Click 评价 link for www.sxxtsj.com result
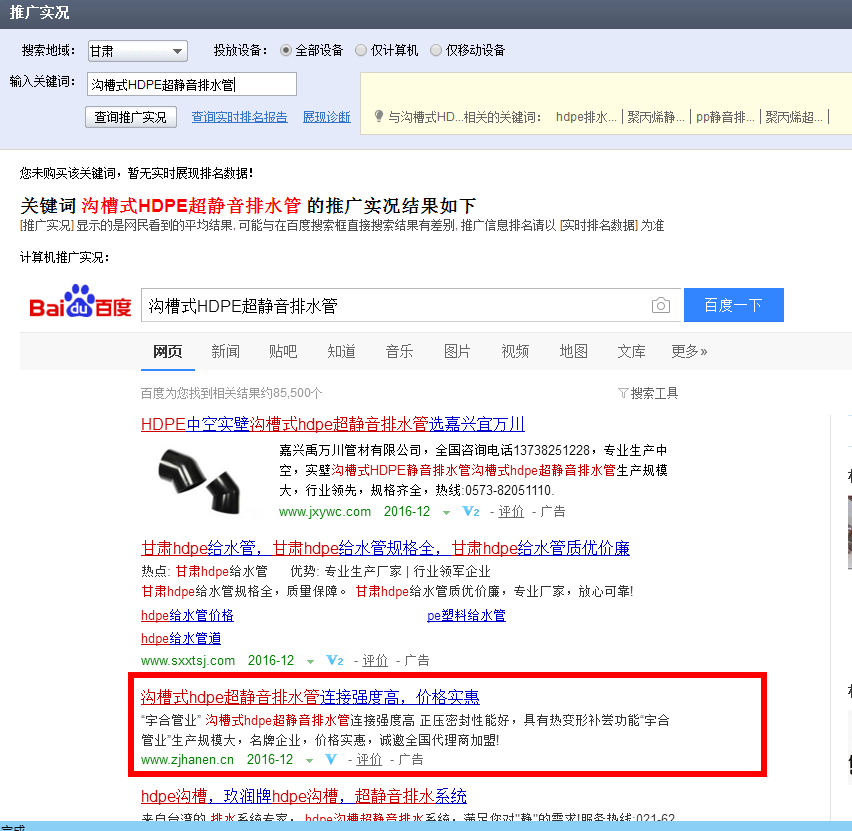The image size is (852, 831). click(x=375, y=660)
